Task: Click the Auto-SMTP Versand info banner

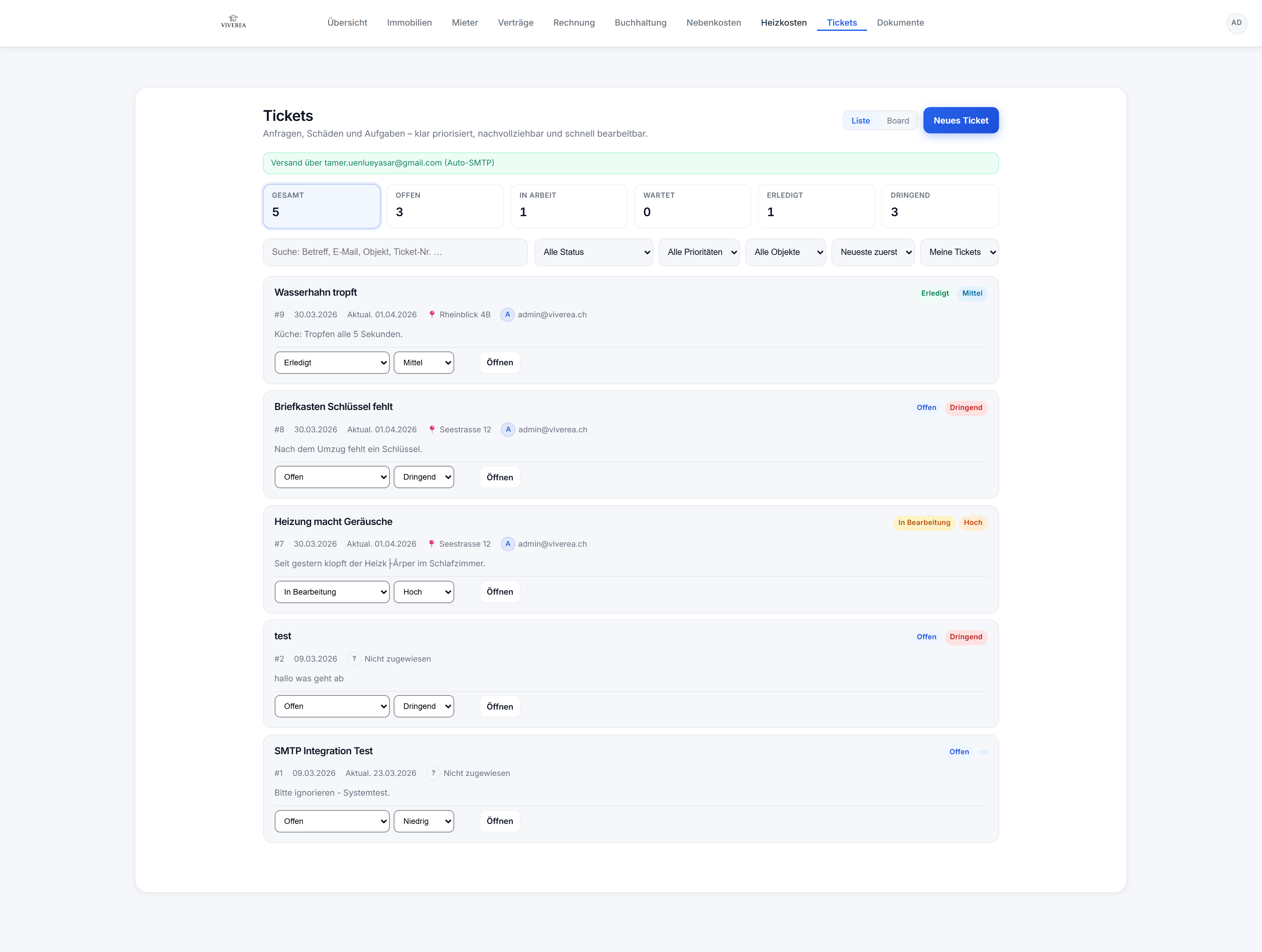Action: (630, 163)
